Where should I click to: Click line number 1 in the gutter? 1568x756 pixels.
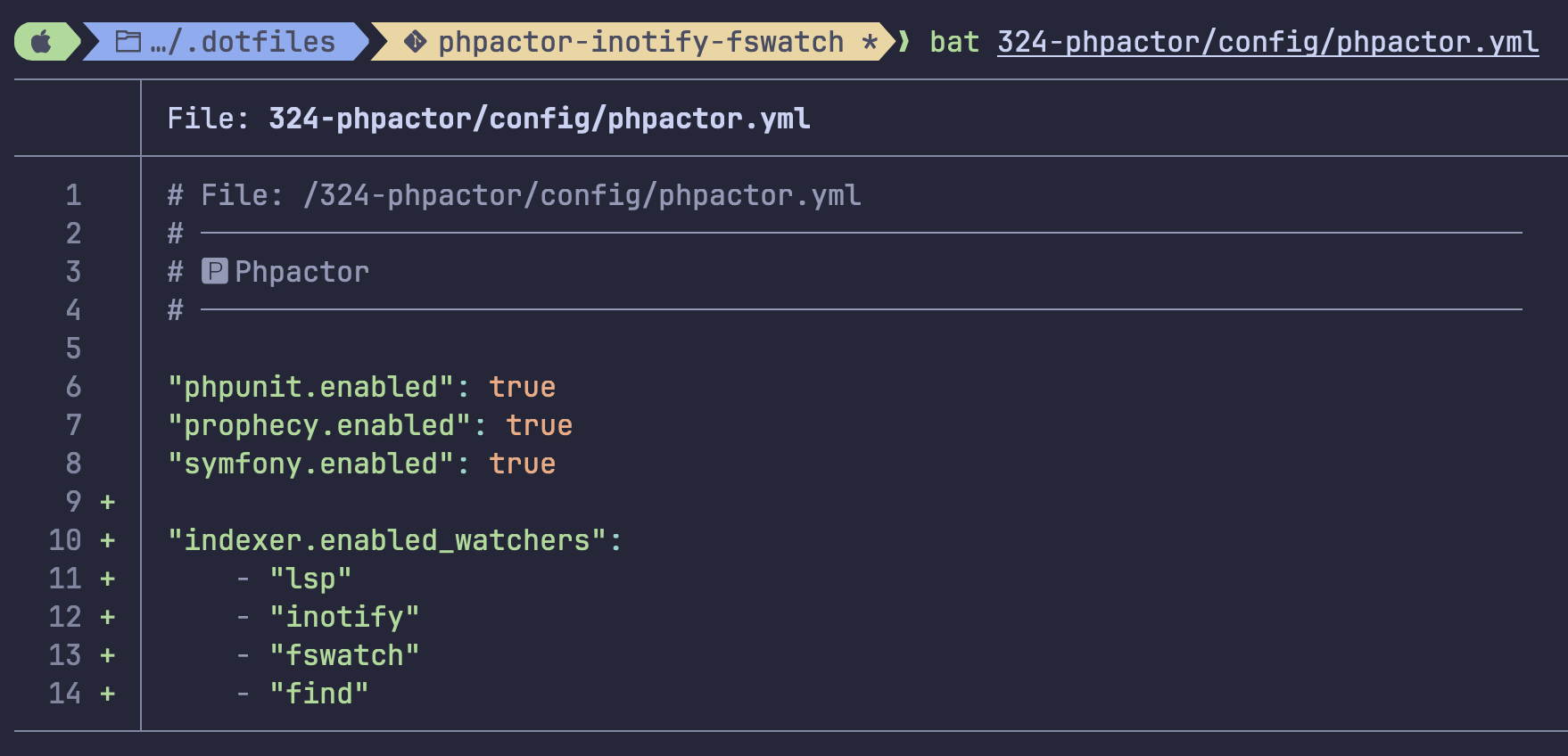click(73, 195)
